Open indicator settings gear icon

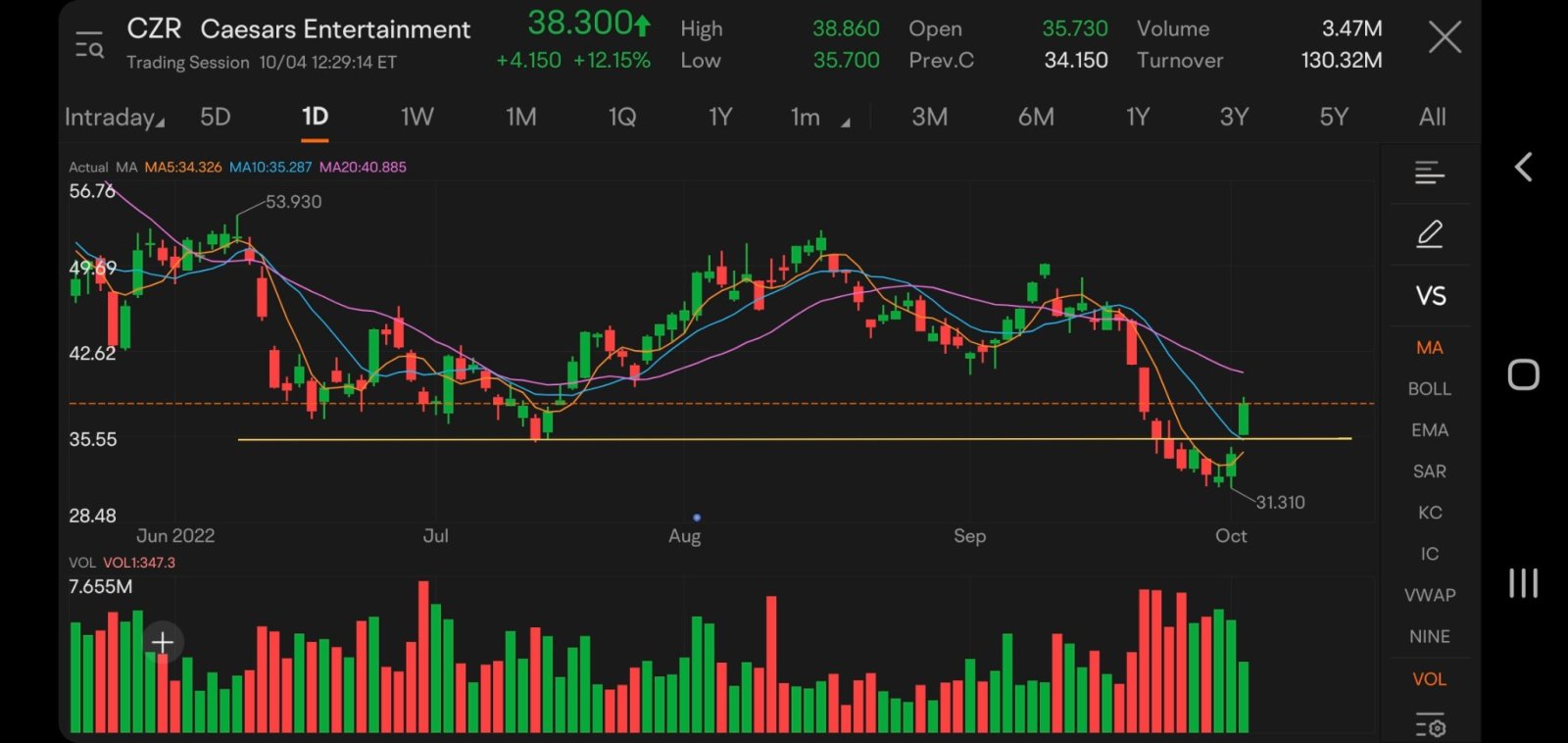click(x=1431, y=727)
